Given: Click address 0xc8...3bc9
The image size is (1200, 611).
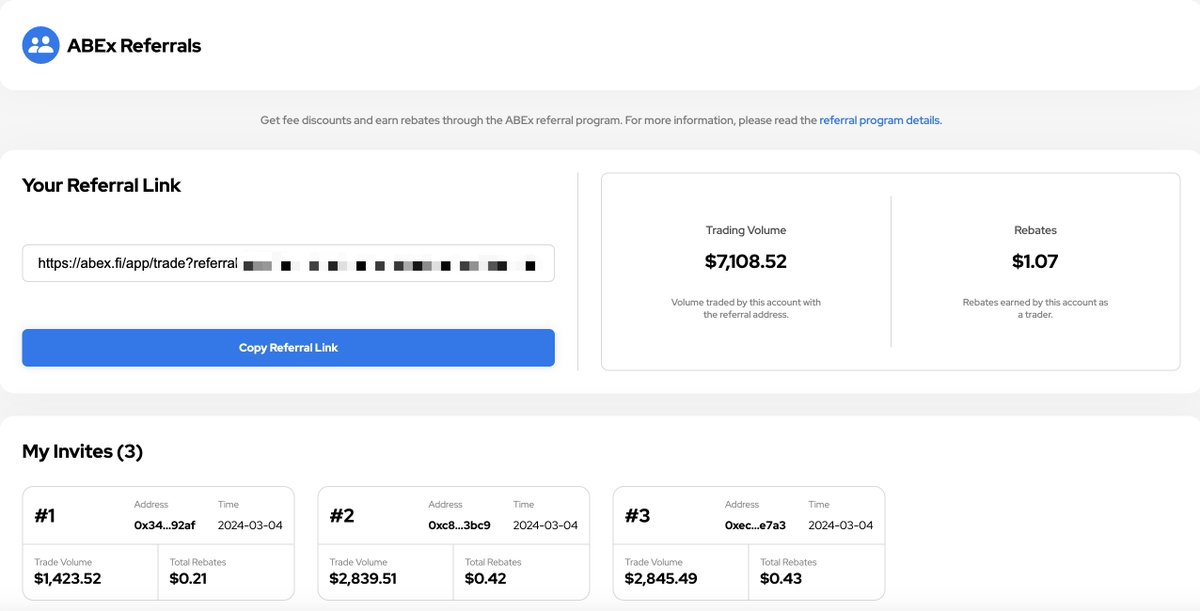Looking at the screenshot, I should (x=460, y=525).
